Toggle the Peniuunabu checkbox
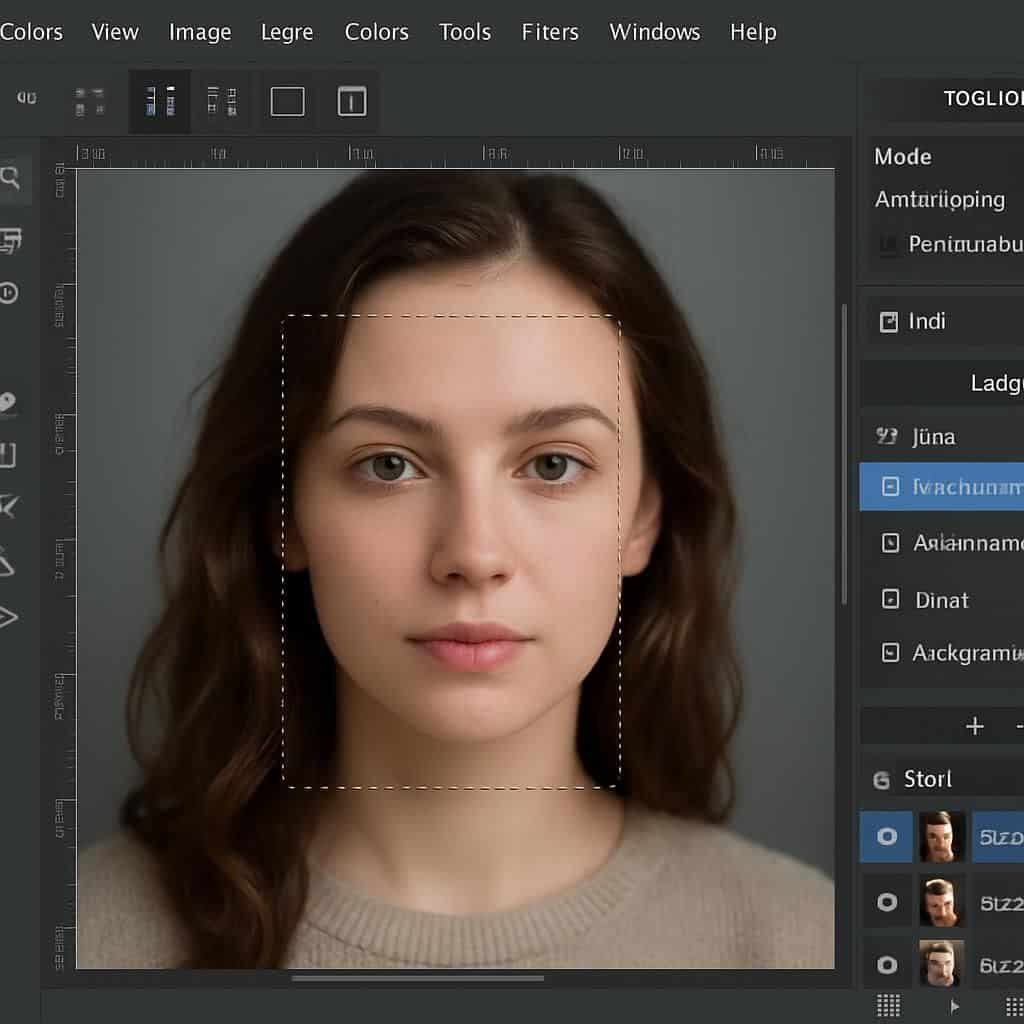The image size is (1024, 1024). pyautogui.click(x=888, y=245)
